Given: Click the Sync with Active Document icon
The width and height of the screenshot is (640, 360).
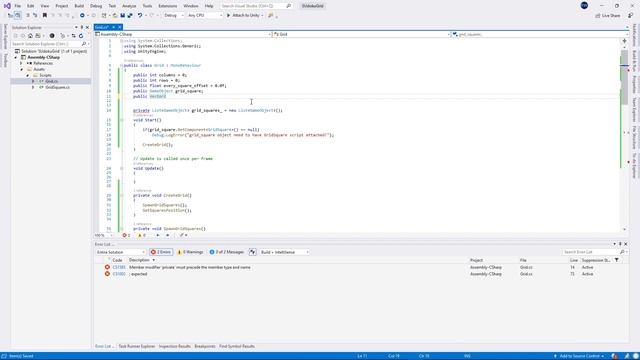Looking at the screenshot, I should click(73, 36).
